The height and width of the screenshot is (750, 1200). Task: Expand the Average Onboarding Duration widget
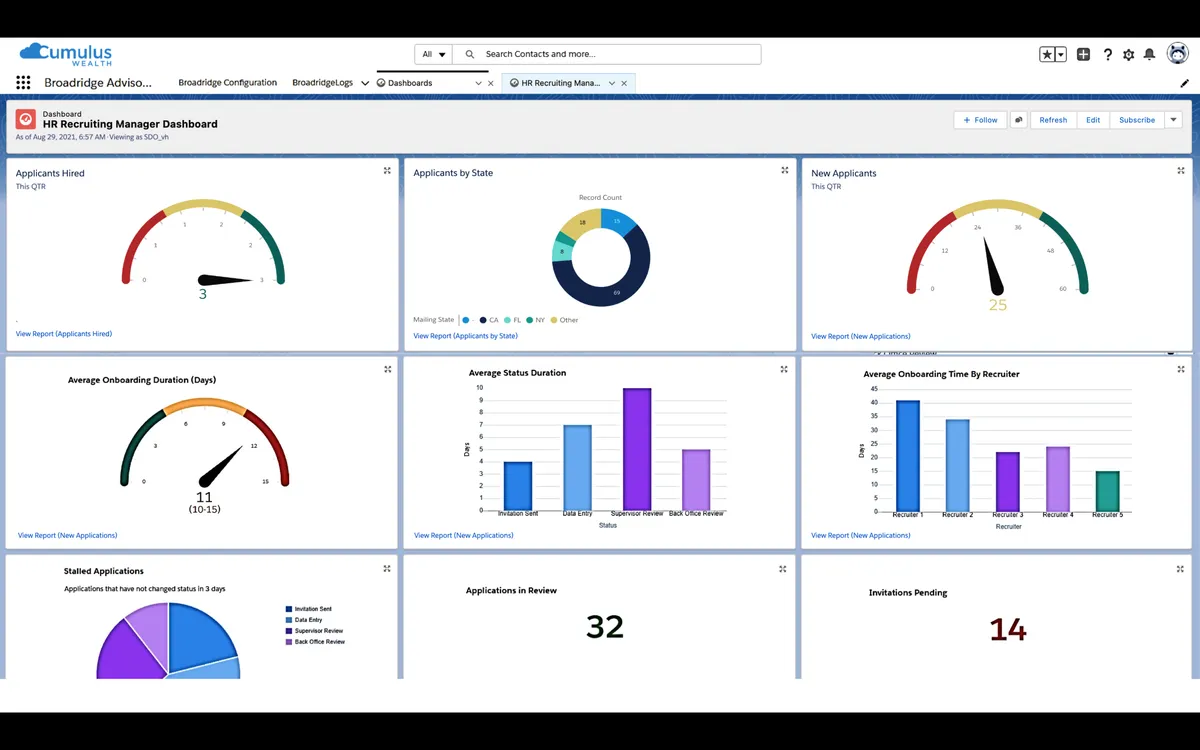tap(387, 369)
